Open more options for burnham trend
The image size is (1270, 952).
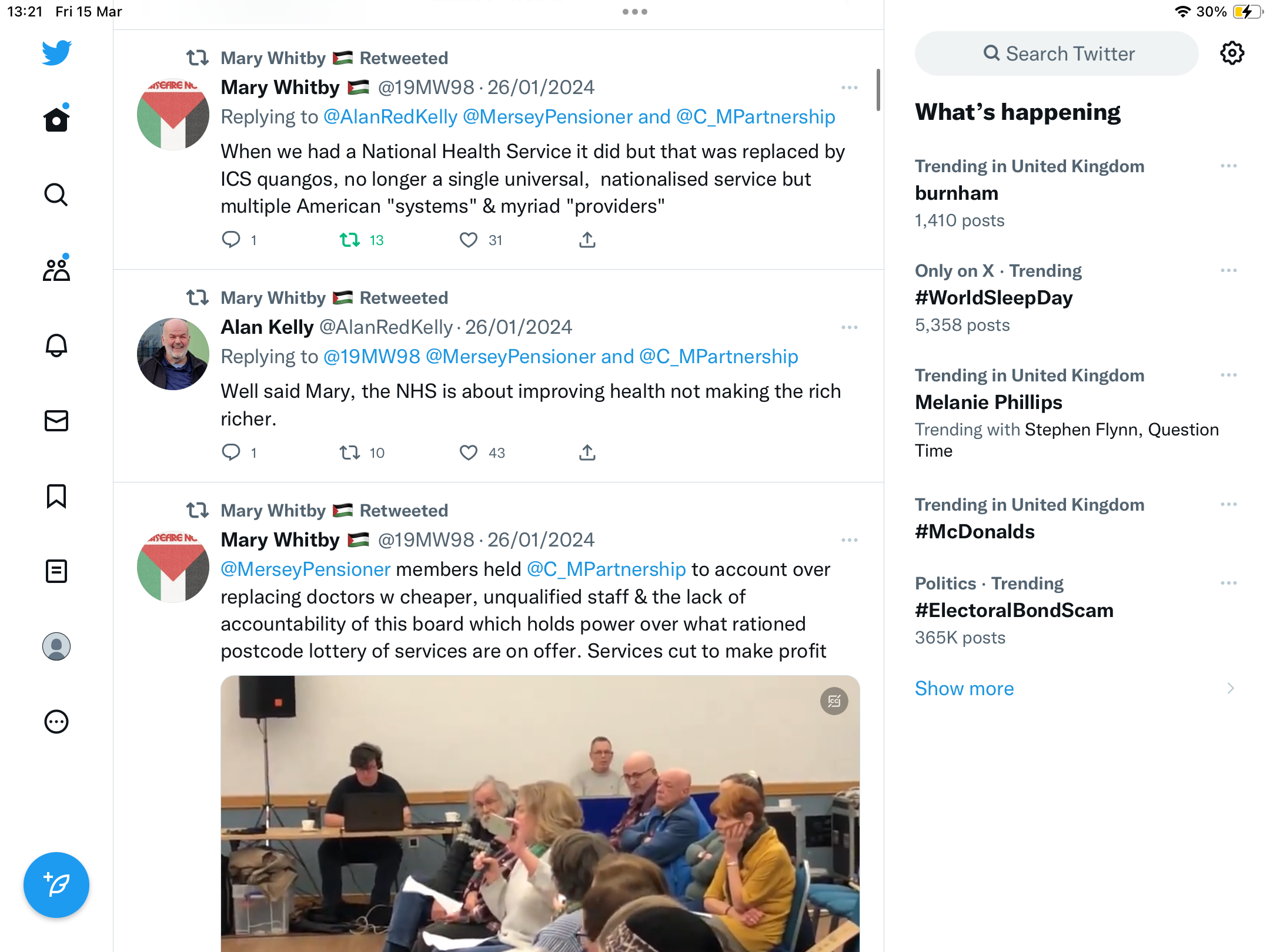pyautogui.click(x=1228, y=166)
